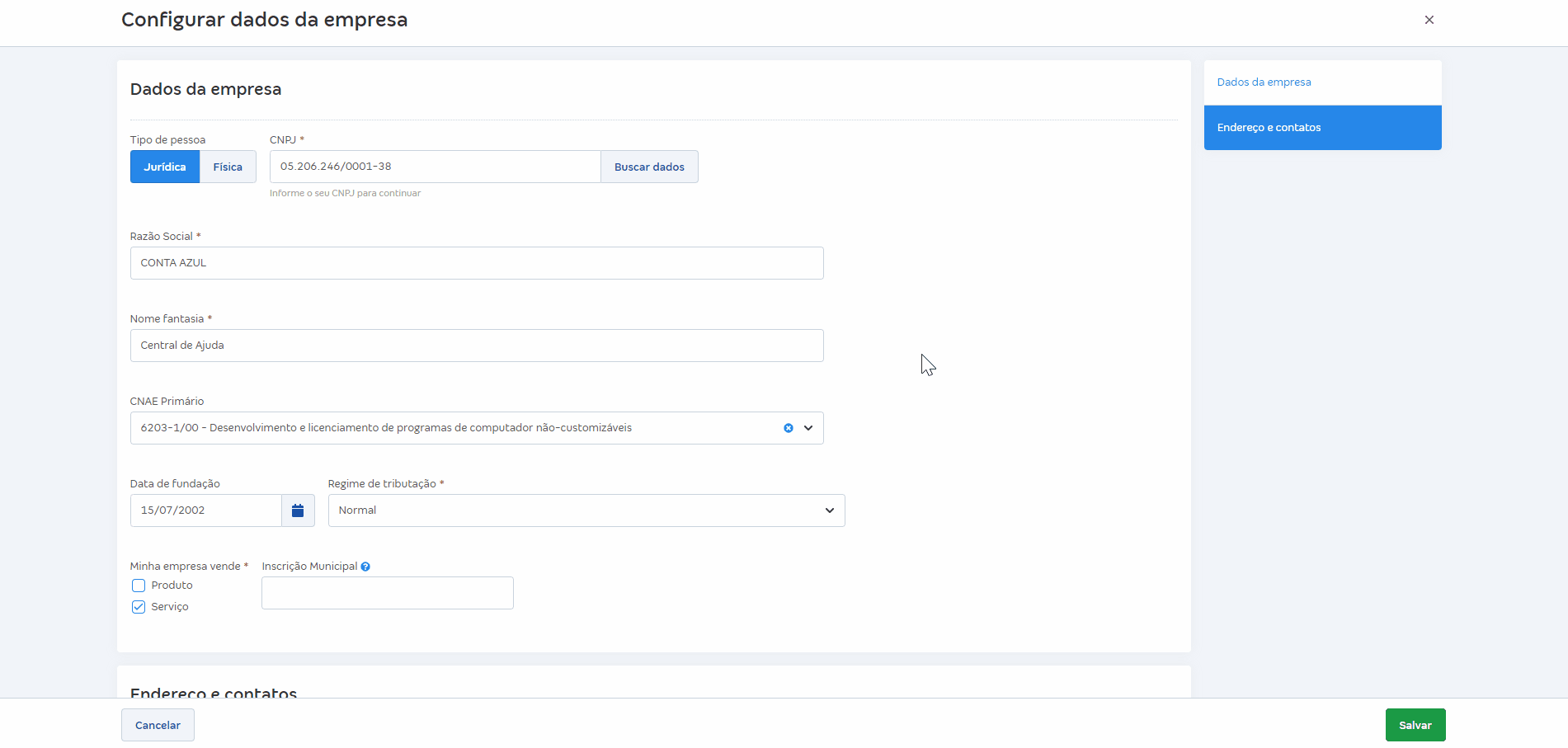
Task: Close the company data configuration dialog
Action: 1429,20
